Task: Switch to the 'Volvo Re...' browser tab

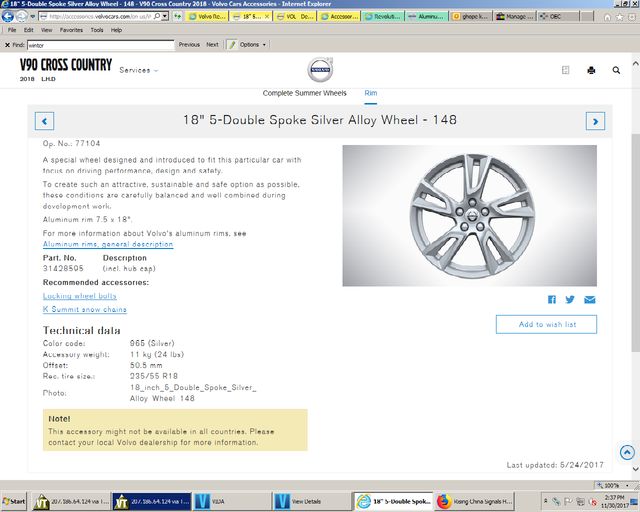Action: [x=207, y=16]
